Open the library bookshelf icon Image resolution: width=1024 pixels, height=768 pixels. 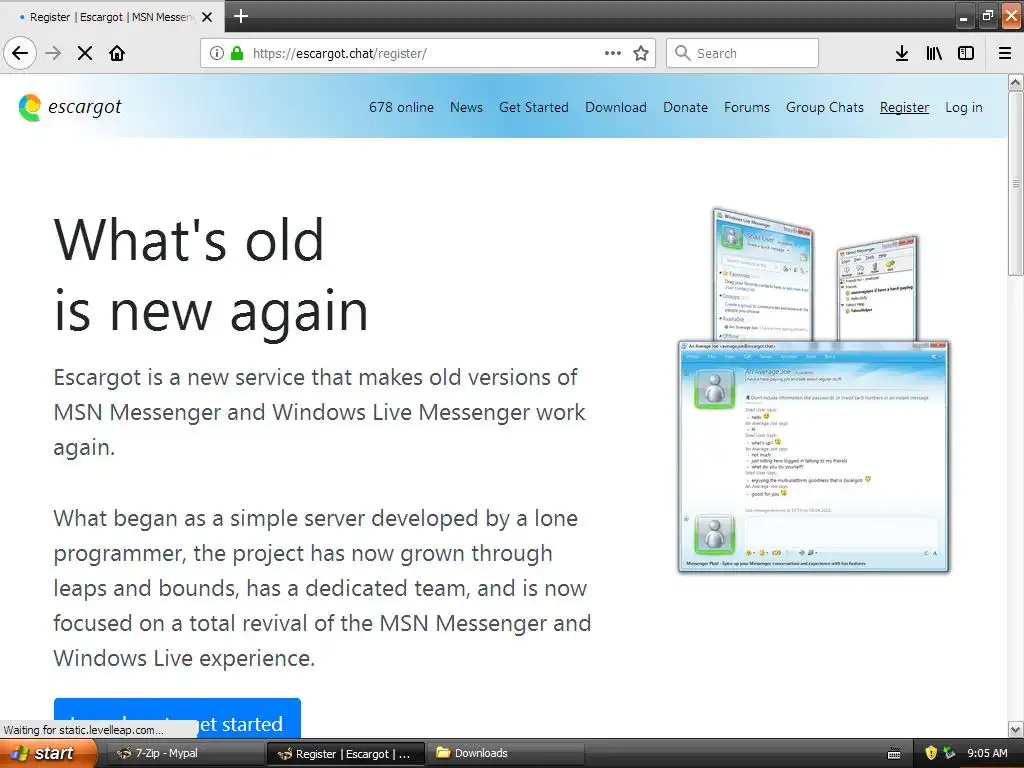click(x=934, y=53)
